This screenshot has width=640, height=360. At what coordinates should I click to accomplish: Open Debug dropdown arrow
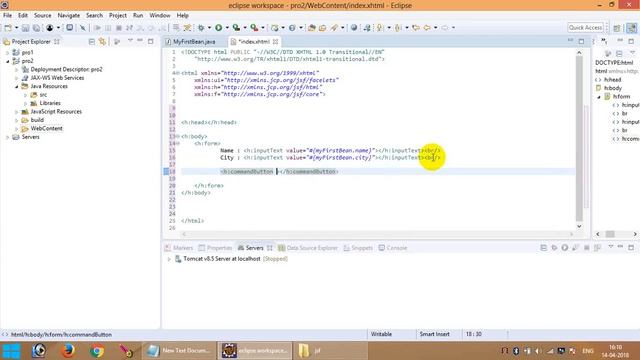209,28
